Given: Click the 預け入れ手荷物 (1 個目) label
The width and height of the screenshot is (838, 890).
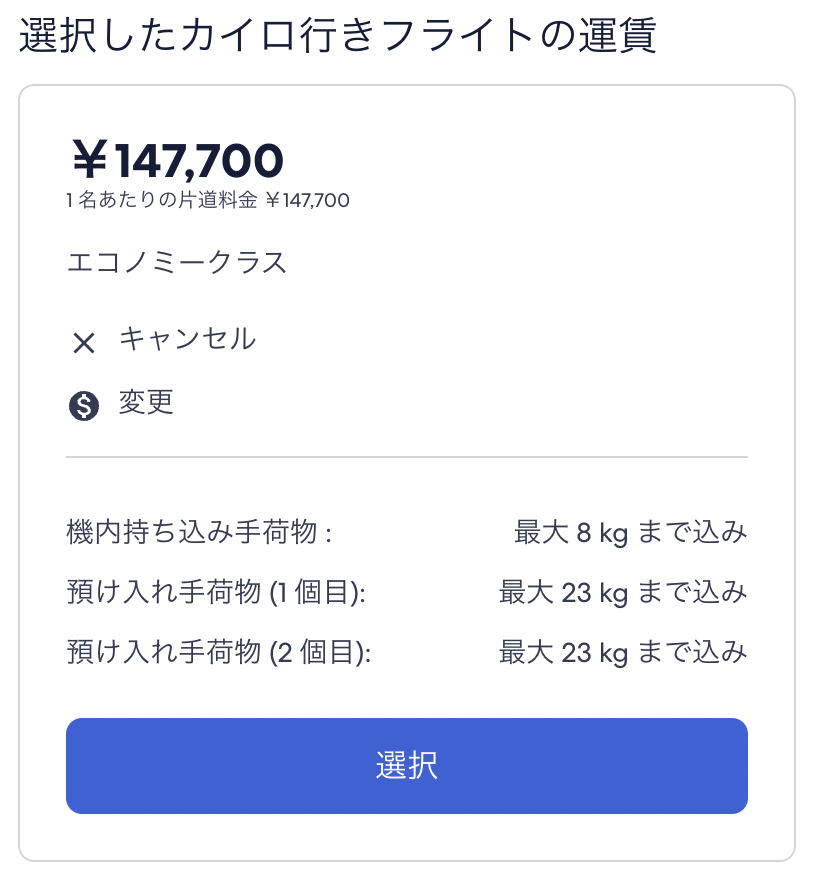Looking at the screenshot, I should (216, 592).
